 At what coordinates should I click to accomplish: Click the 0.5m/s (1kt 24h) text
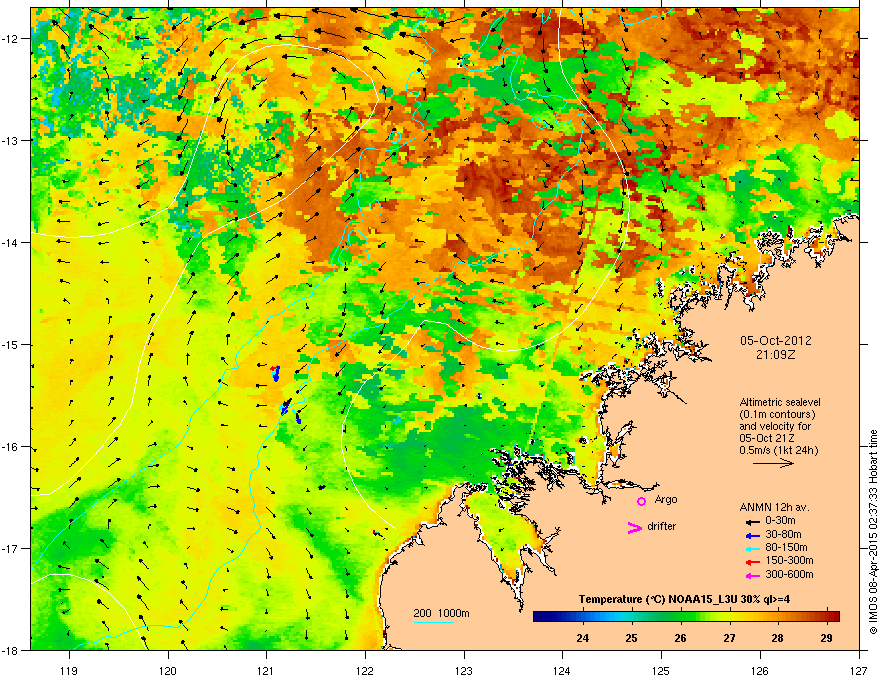tap(779, 451)
